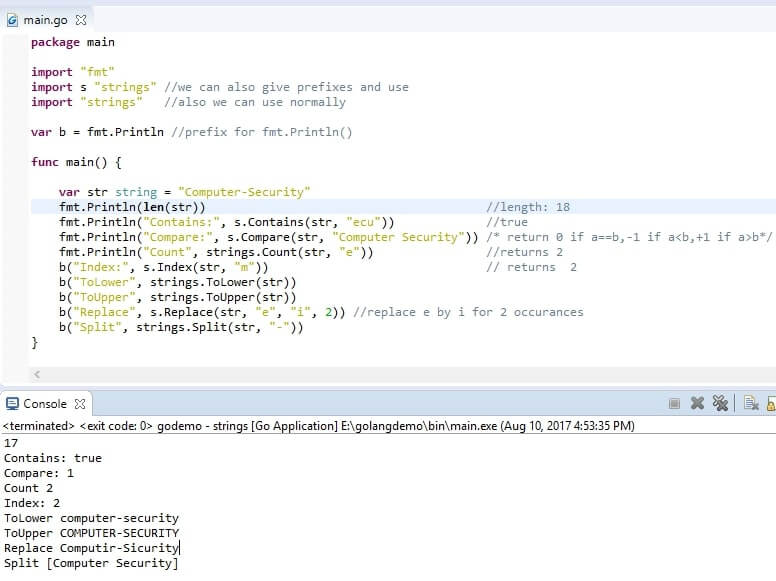Click the import "fmt" line

point(73,72)
